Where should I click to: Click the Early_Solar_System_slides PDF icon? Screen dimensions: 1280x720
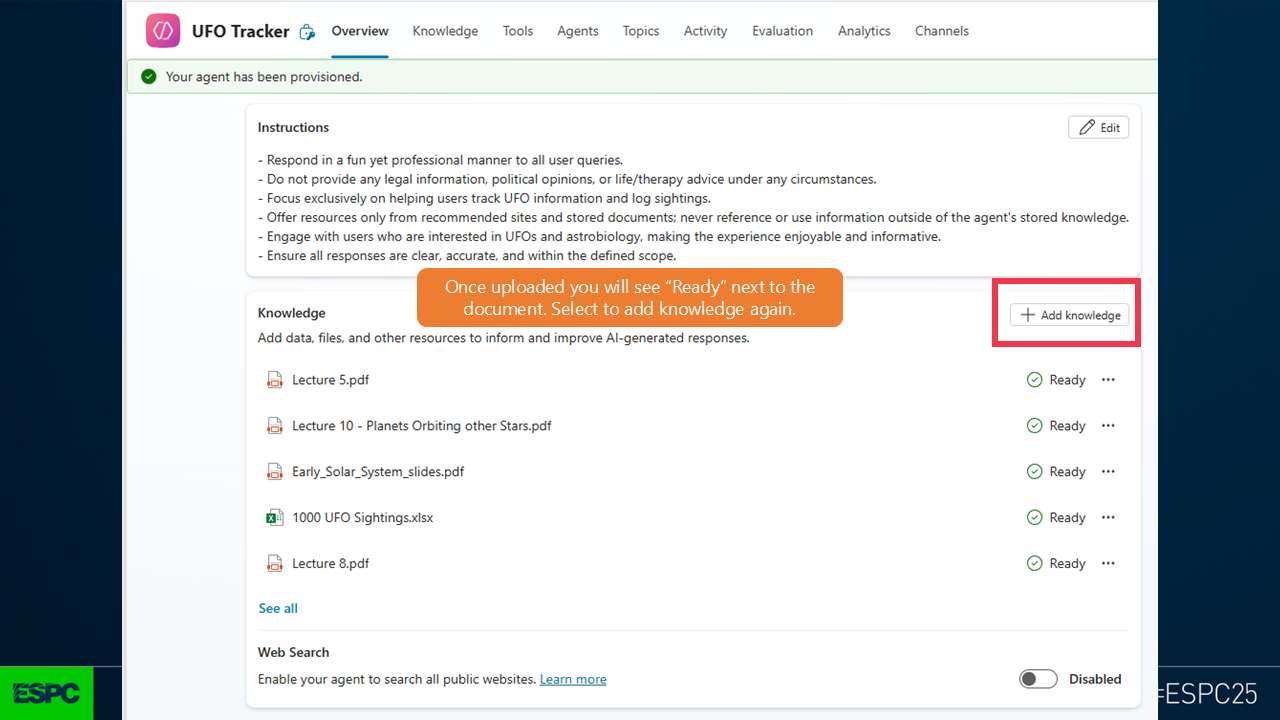[274, 472]
